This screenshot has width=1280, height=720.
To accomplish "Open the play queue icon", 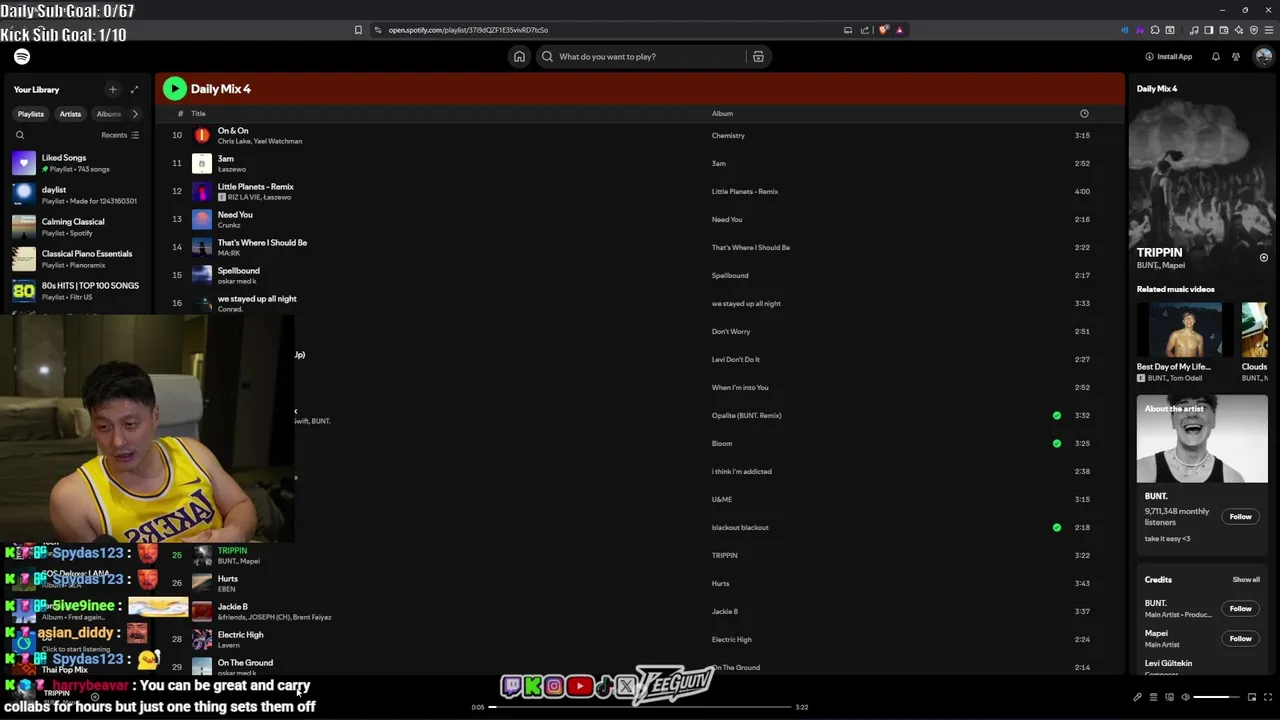I will point(1153,697).
